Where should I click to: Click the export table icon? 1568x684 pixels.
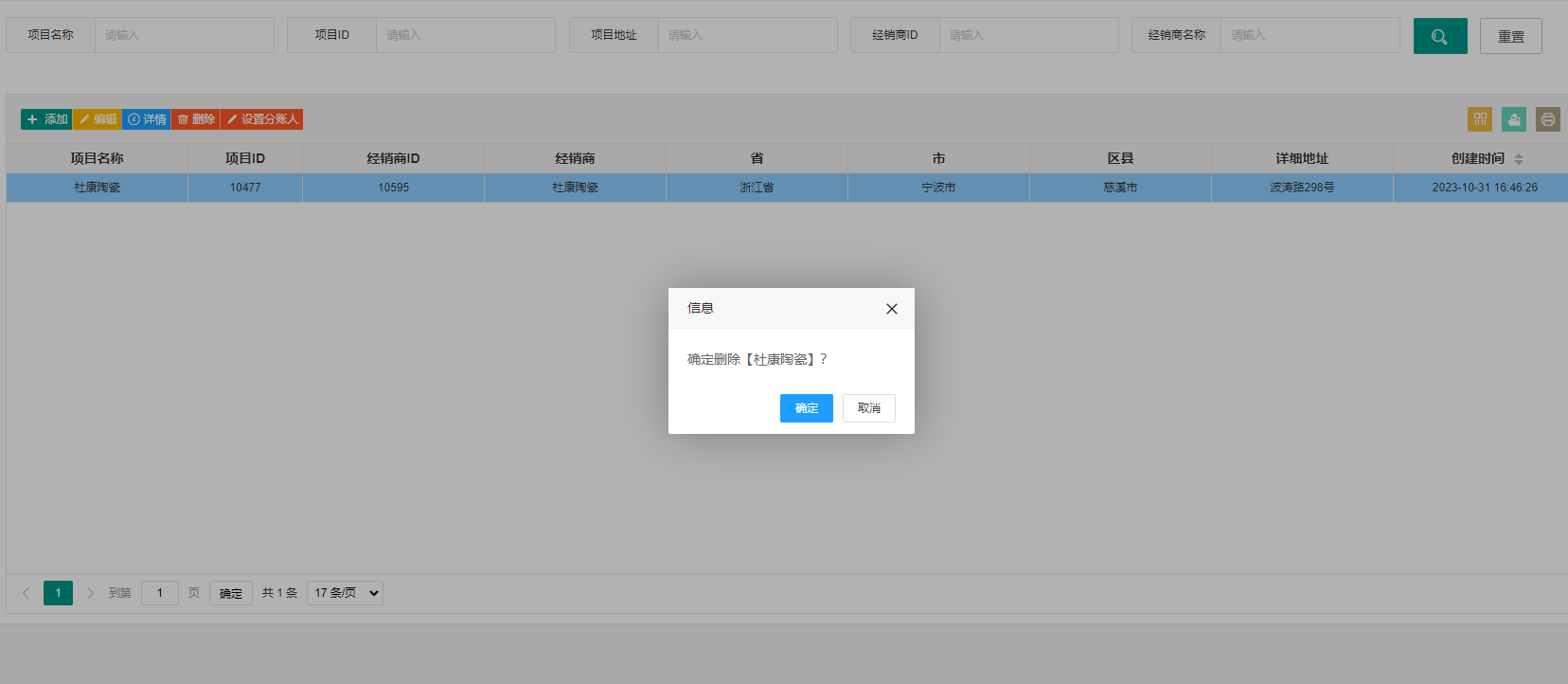[x=1514, y=119]
